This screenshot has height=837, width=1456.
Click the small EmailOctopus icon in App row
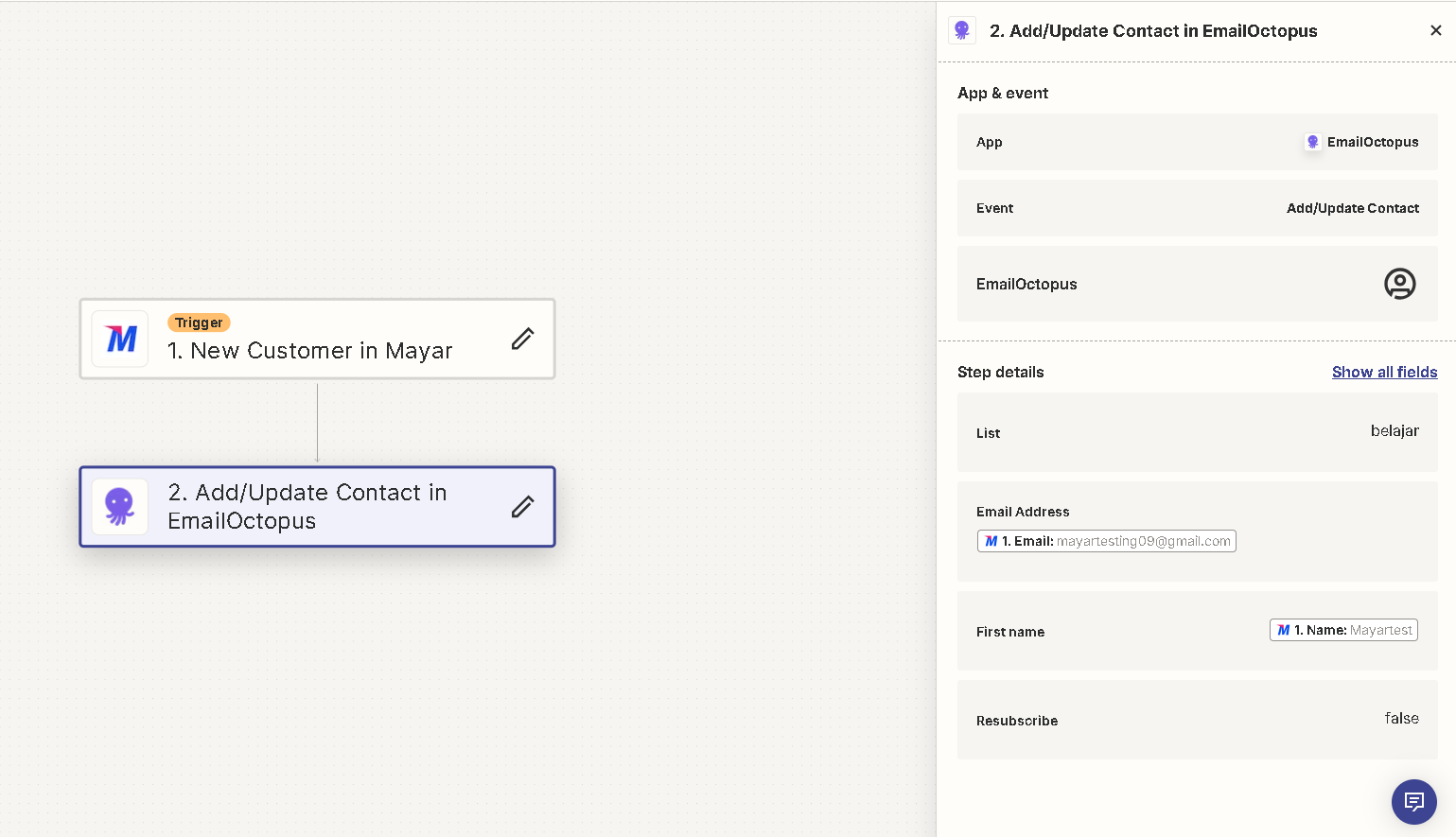[x=1313, y=142]
